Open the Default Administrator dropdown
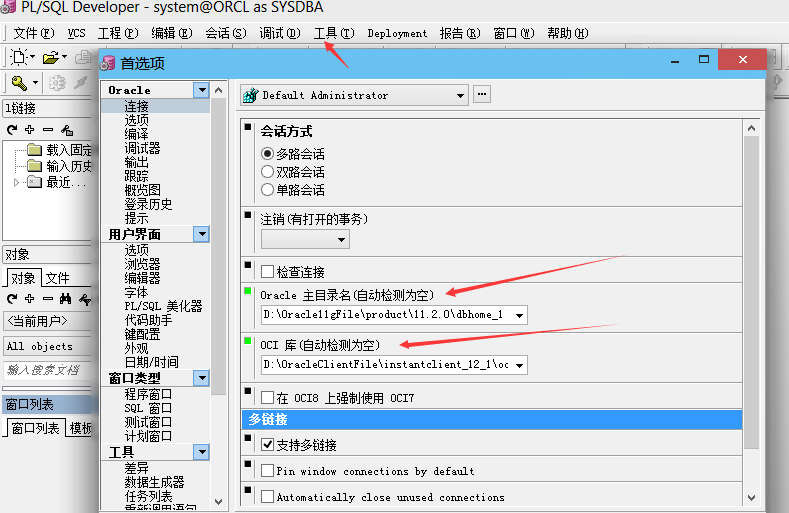The width and height of the screenshot is (789, 513). point(460,95)
